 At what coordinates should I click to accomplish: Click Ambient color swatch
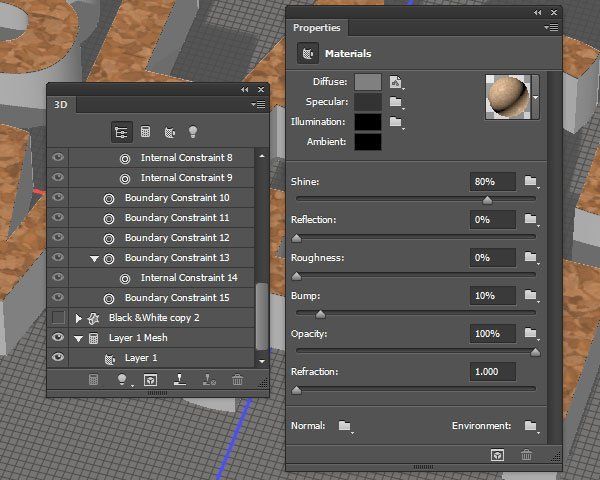[x=368, y=142]
